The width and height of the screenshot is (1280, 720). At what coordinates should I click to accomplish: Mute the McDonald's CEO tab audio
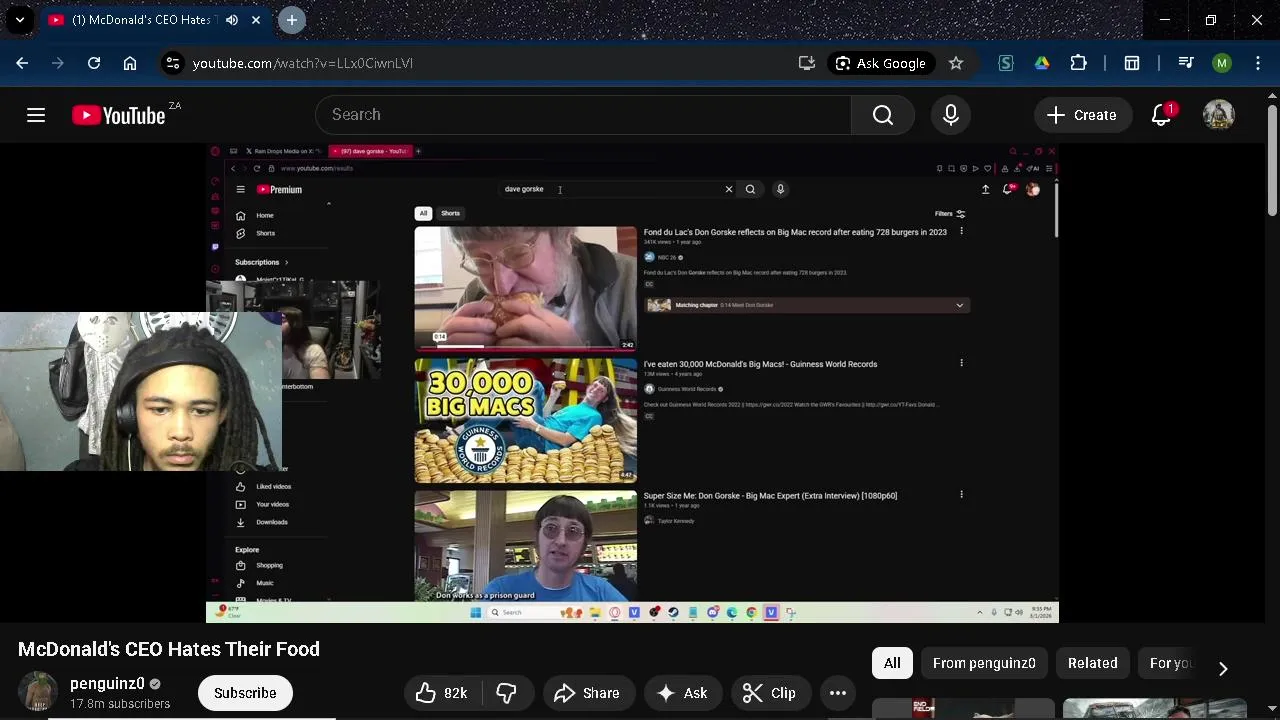232,20
